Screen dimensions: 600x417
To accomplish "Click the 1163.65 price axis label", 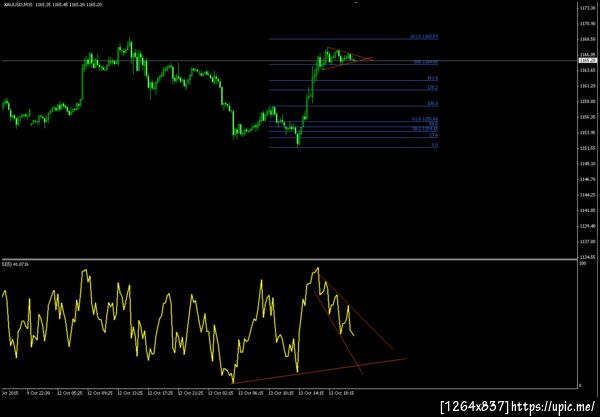I will 587,70.
